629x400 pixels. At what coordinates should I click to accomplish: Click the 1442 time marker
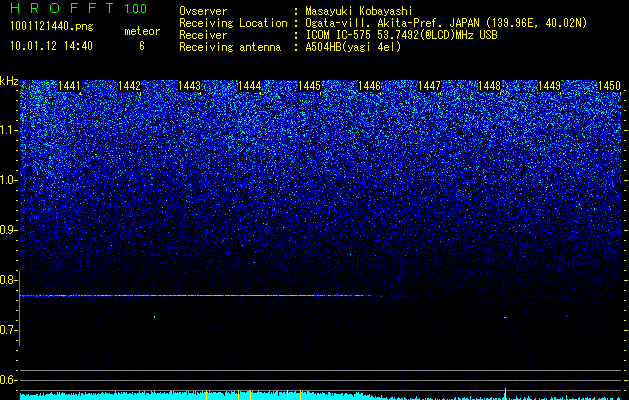click(130, 86)
